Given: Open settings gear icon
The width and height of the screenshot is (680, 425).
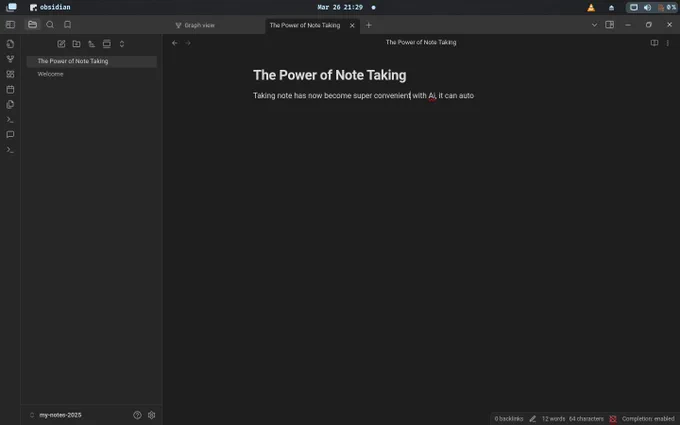Looking at the screenshot, I should tap(151, 415).
